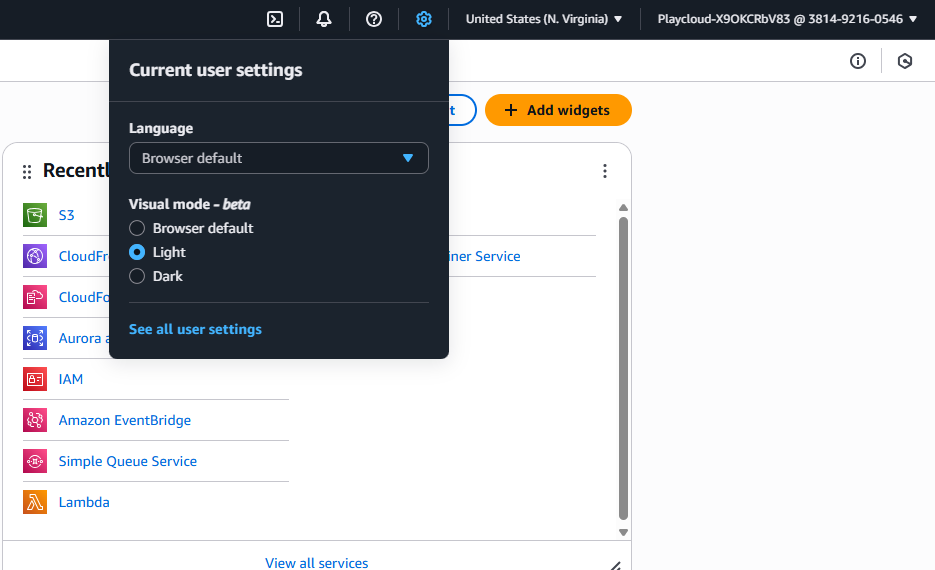Click the Lambda service icon
The image size is (935, 570).
(35, 502)
